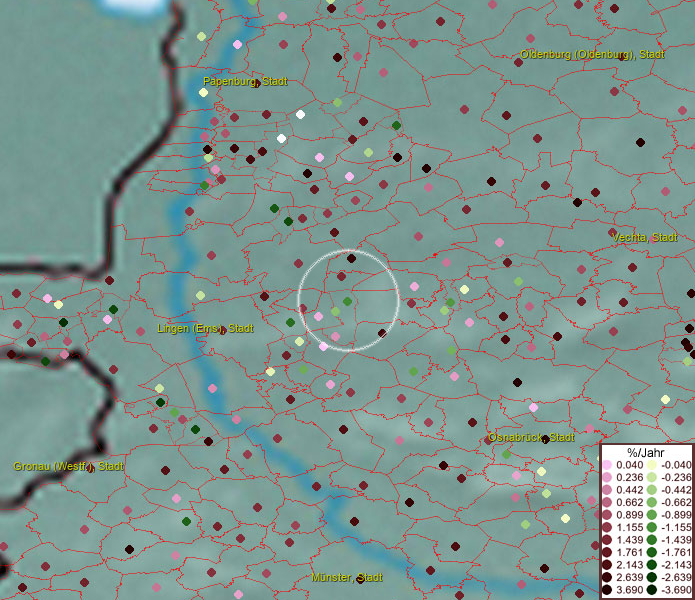
Task: Click the 1.155 legend value
Action: pyautogui.click(x=629, y=528)
